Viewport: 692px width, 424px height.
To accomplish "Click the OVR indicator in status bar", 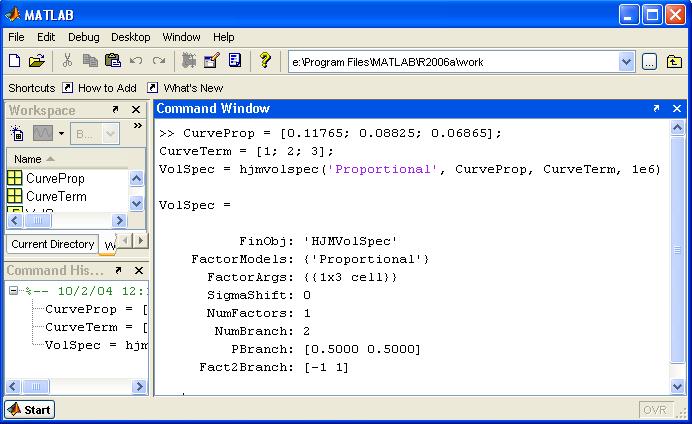I will tap(656, 410).
